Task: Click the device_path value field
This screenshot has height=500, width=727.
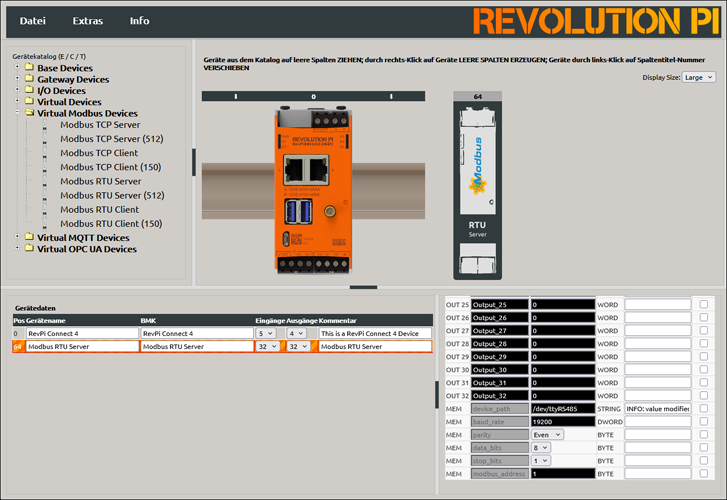Action: coord(563,409)
